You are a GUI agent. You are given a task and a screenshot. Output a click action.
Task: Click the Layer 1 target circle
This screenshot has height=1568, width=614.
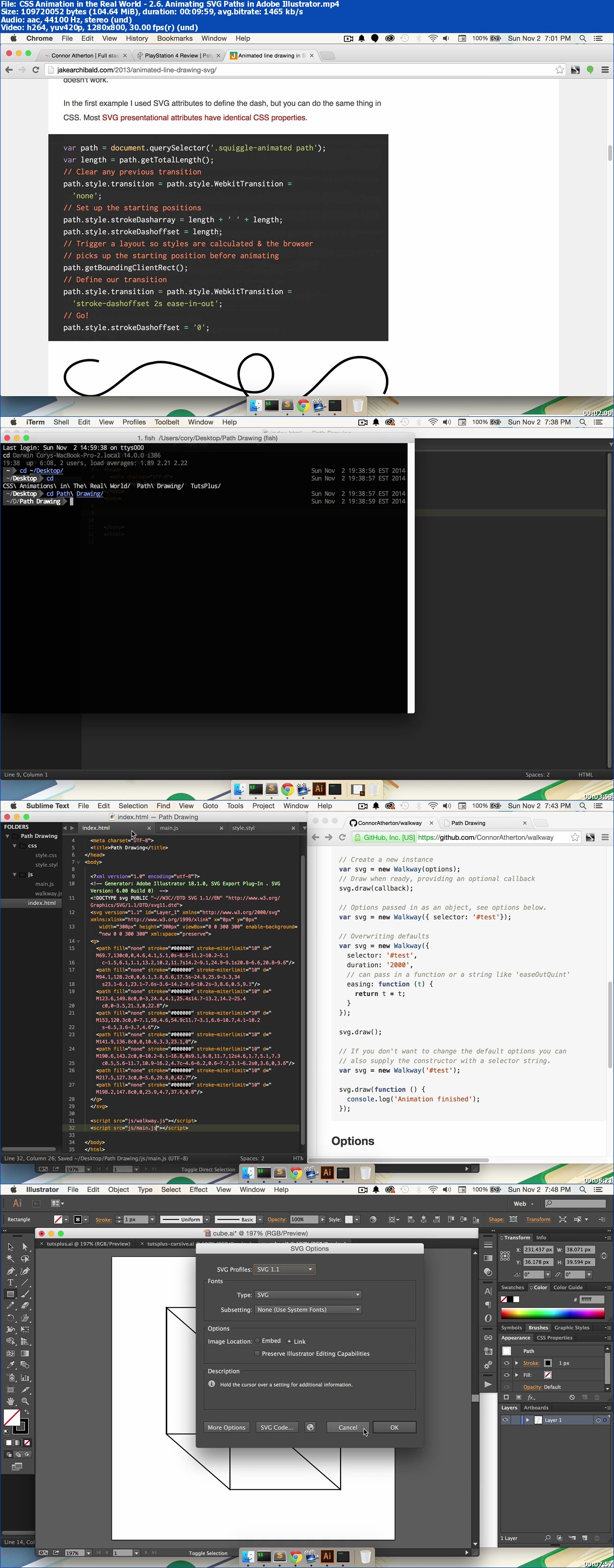tap(598, 1420)
